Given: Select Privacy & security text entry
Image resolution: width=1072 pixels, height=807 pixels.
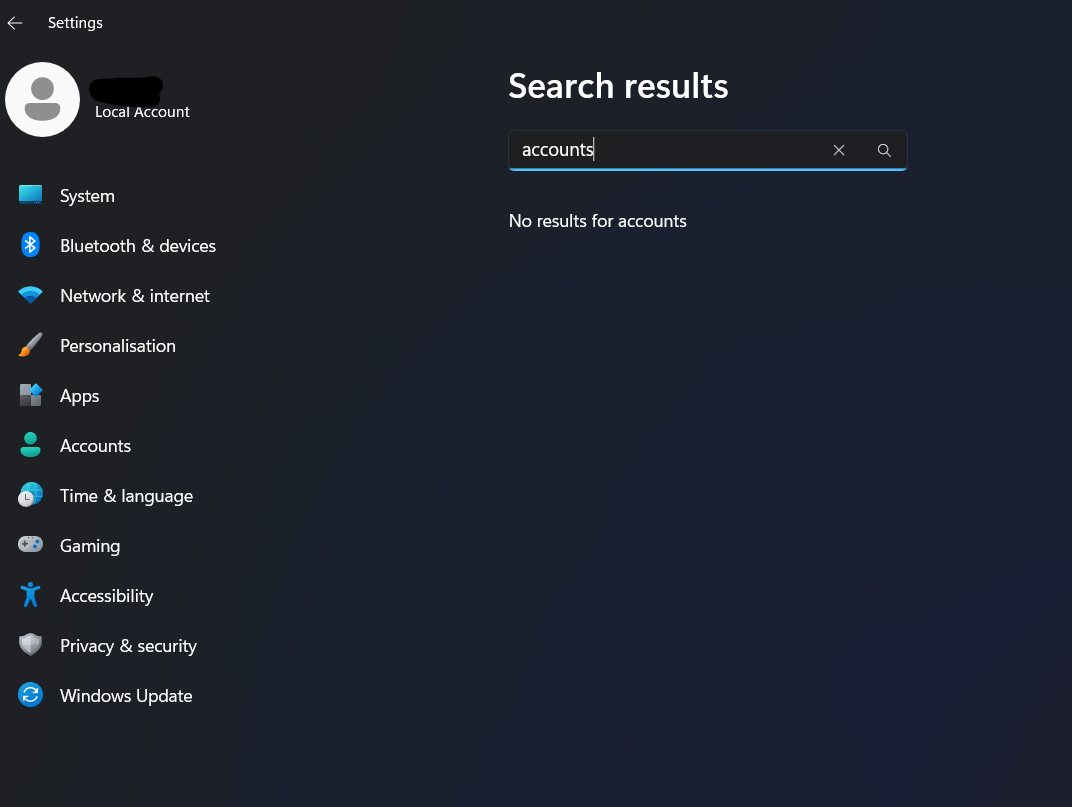Looking at the screenshot, I should point(129,646).
